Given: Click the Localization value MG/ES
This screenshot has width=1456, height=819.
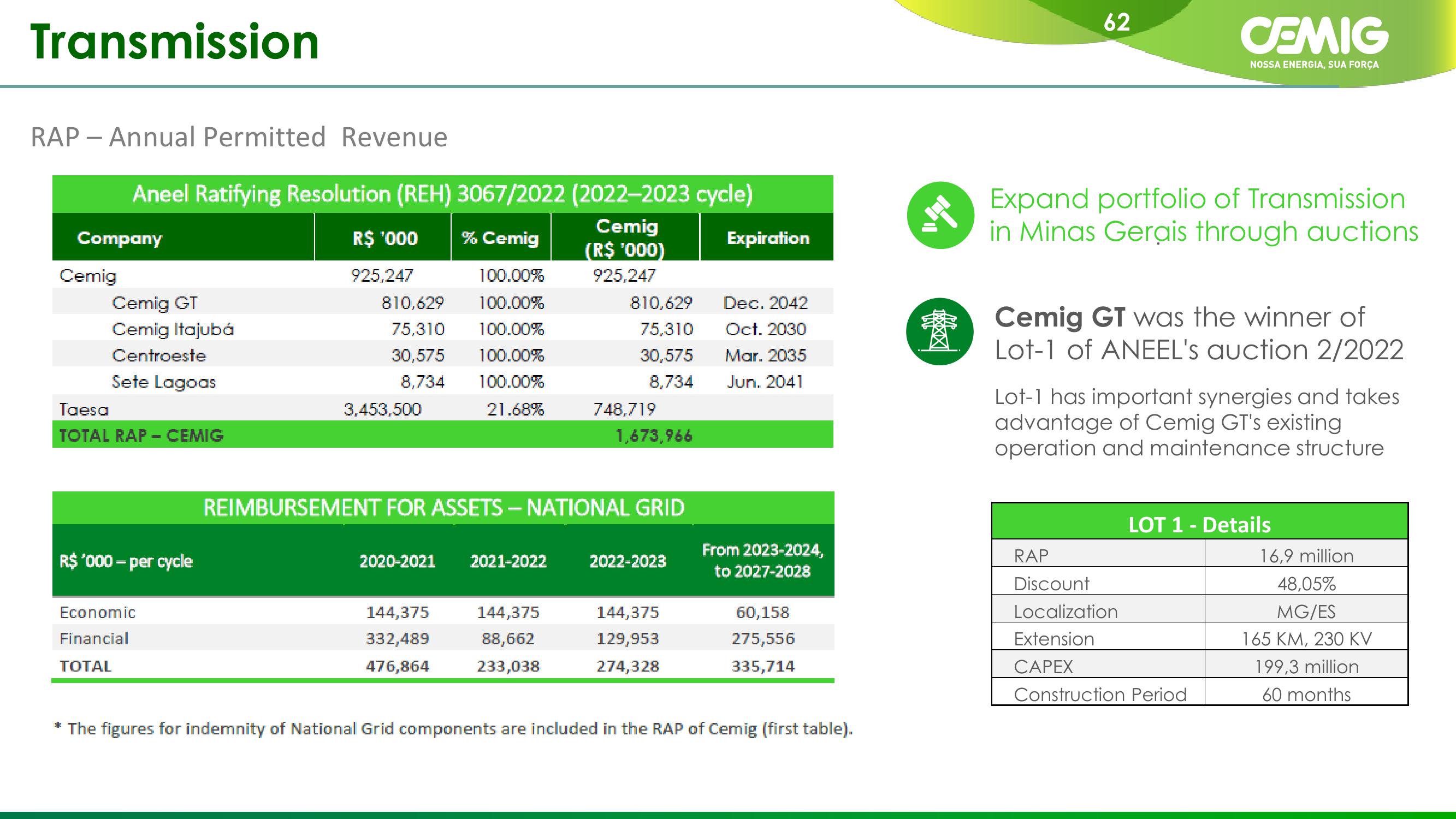Looking at the screenshot, I should pos(1306,612).
